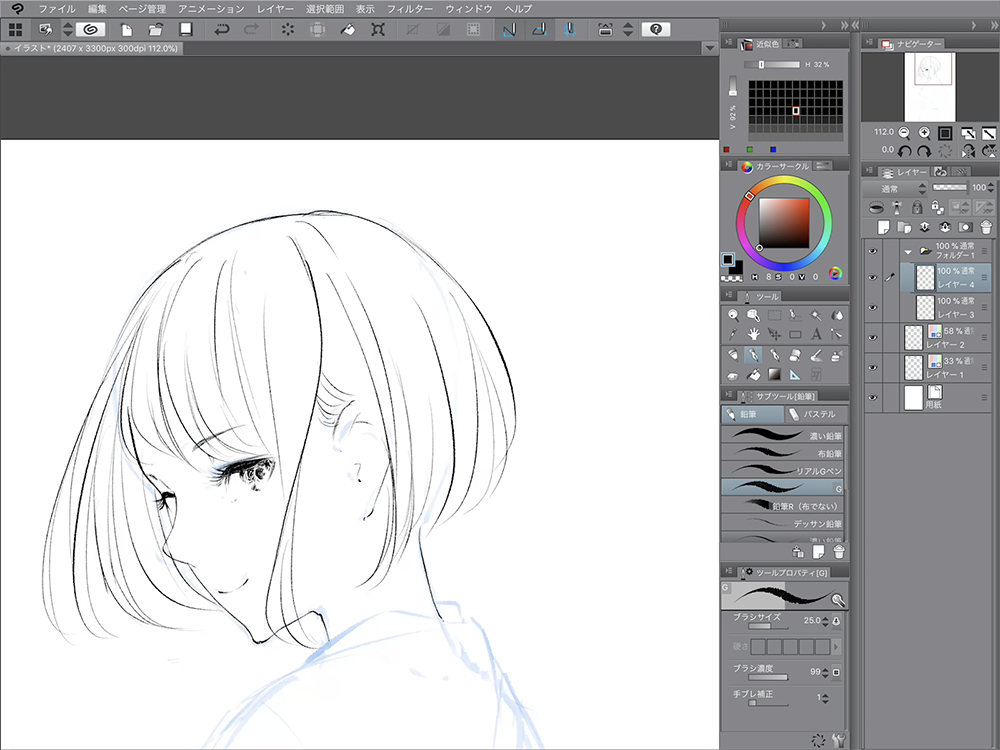Toggle Lock layer icon
This screenshot has width=1000, height=750.
point(916,207)
